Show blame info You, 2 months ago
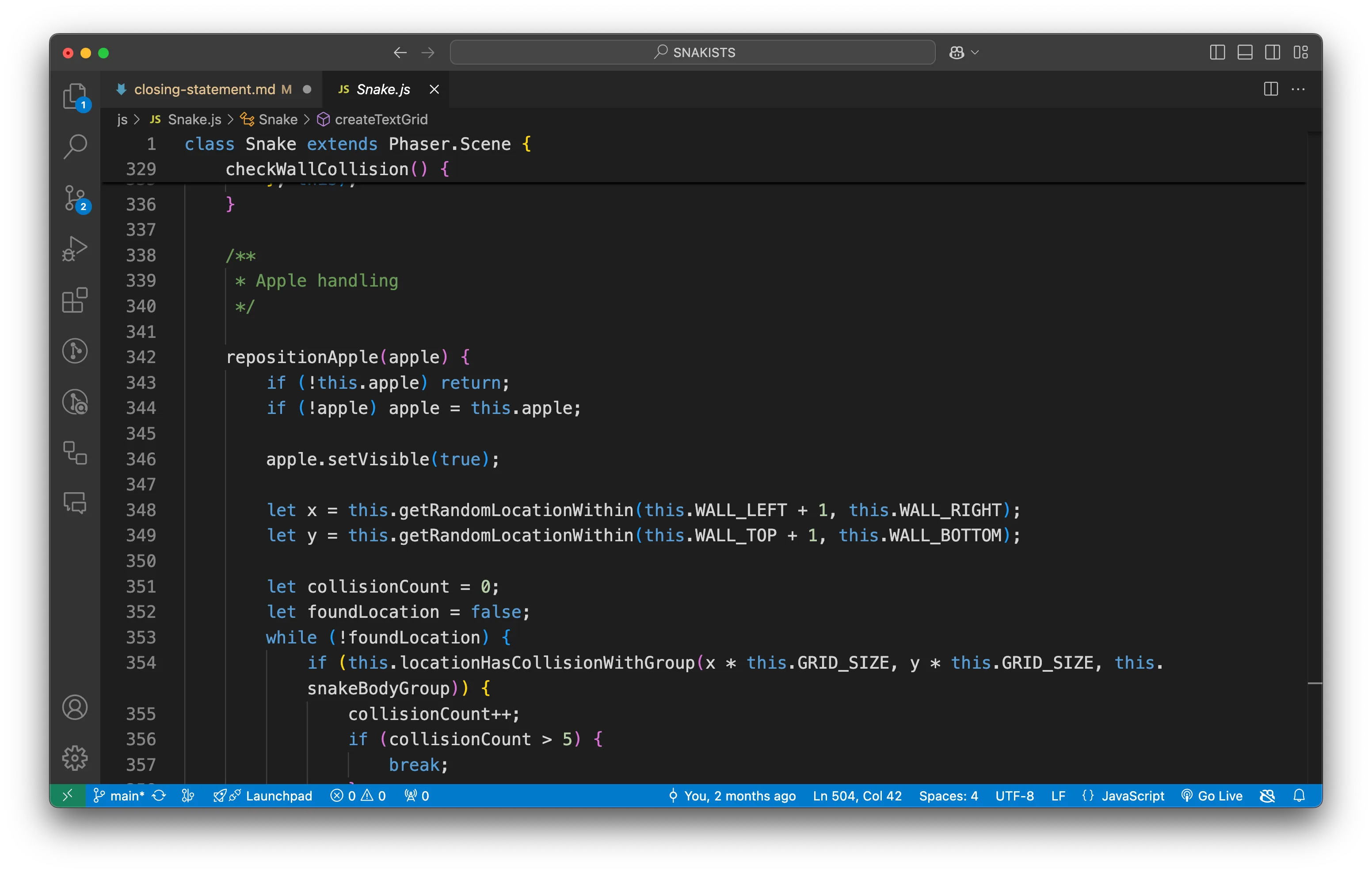Viewport: 1372px width, 873px height. [x=732, y=796]
